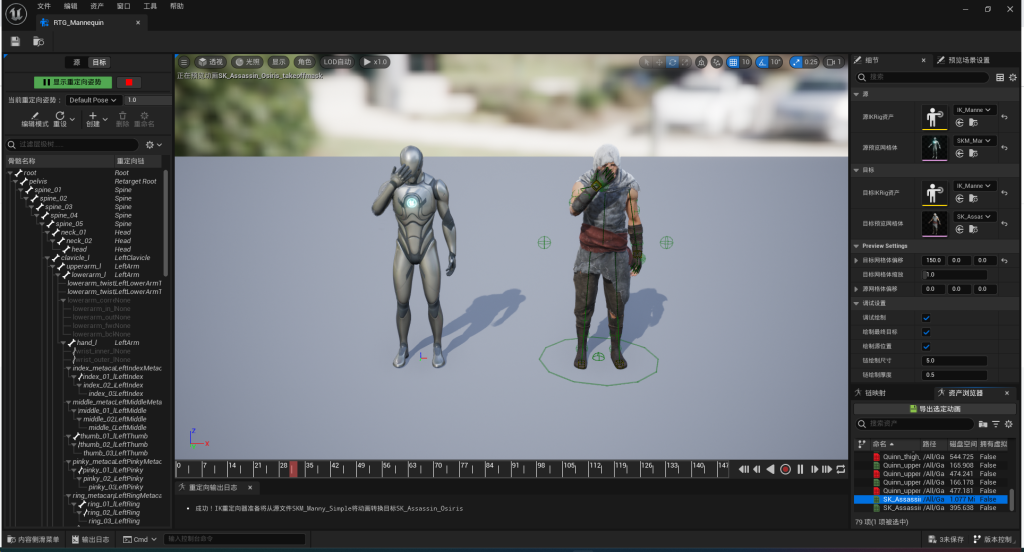Image resolution: width=1024 pixels, height=552 pixels.
Task: Play the animation in reverse
Action: [x=771, y=469]
